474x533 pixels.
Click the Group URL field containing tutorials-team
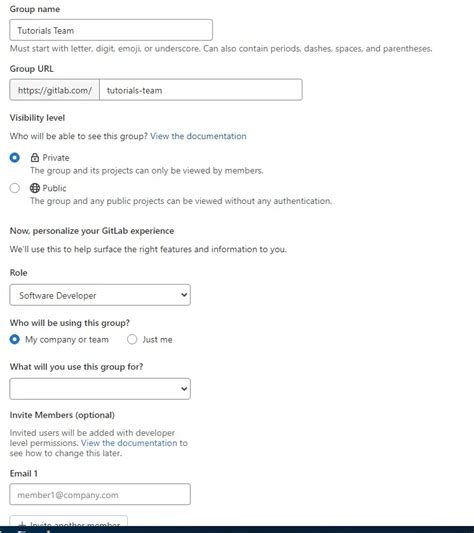tap(201, 90)
